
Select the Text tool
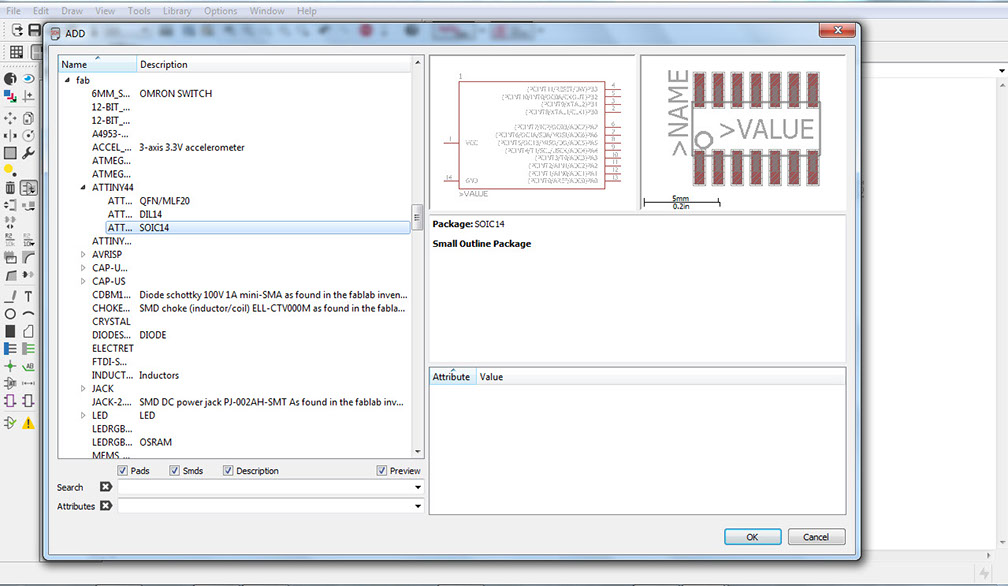point(28,296)
